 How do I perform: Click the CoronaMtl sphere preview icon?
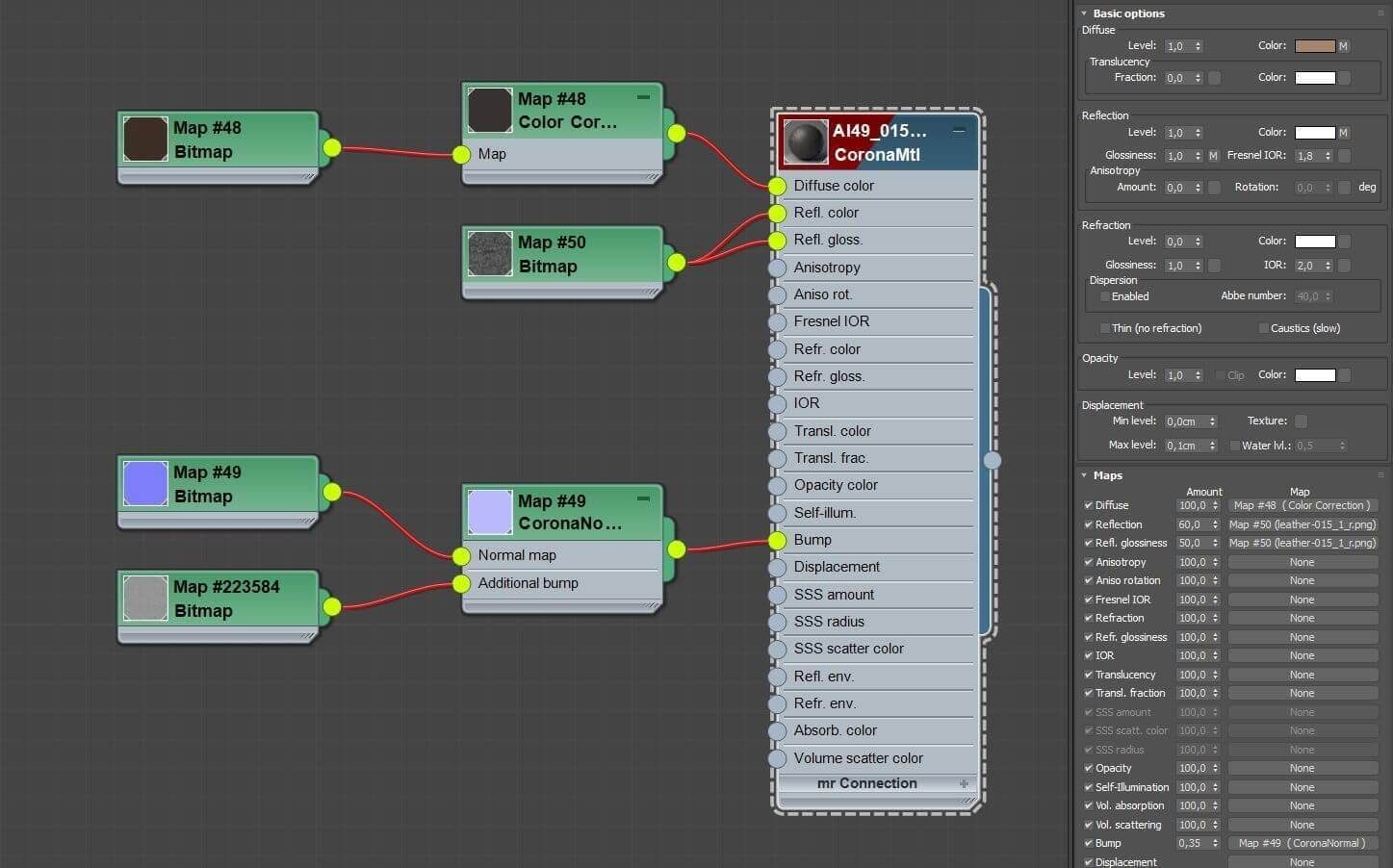805,142
